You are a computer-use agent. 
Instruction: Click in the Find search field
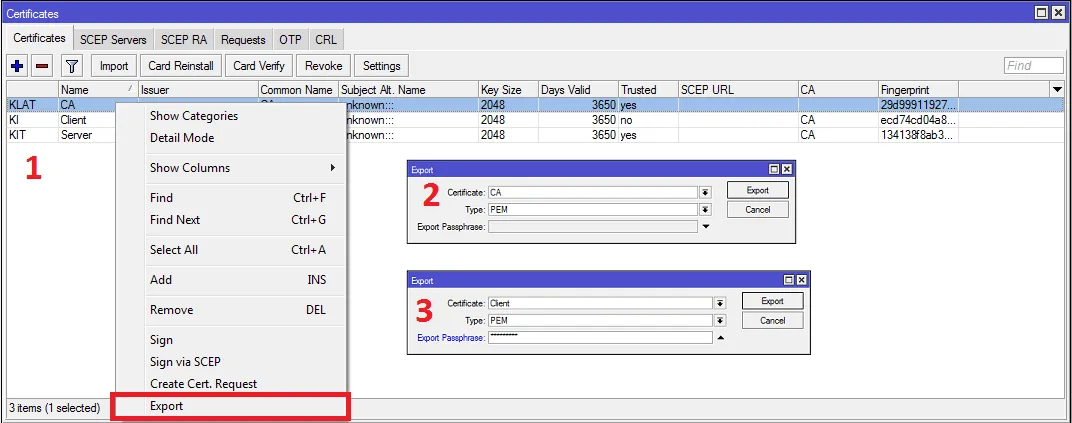1033,66
